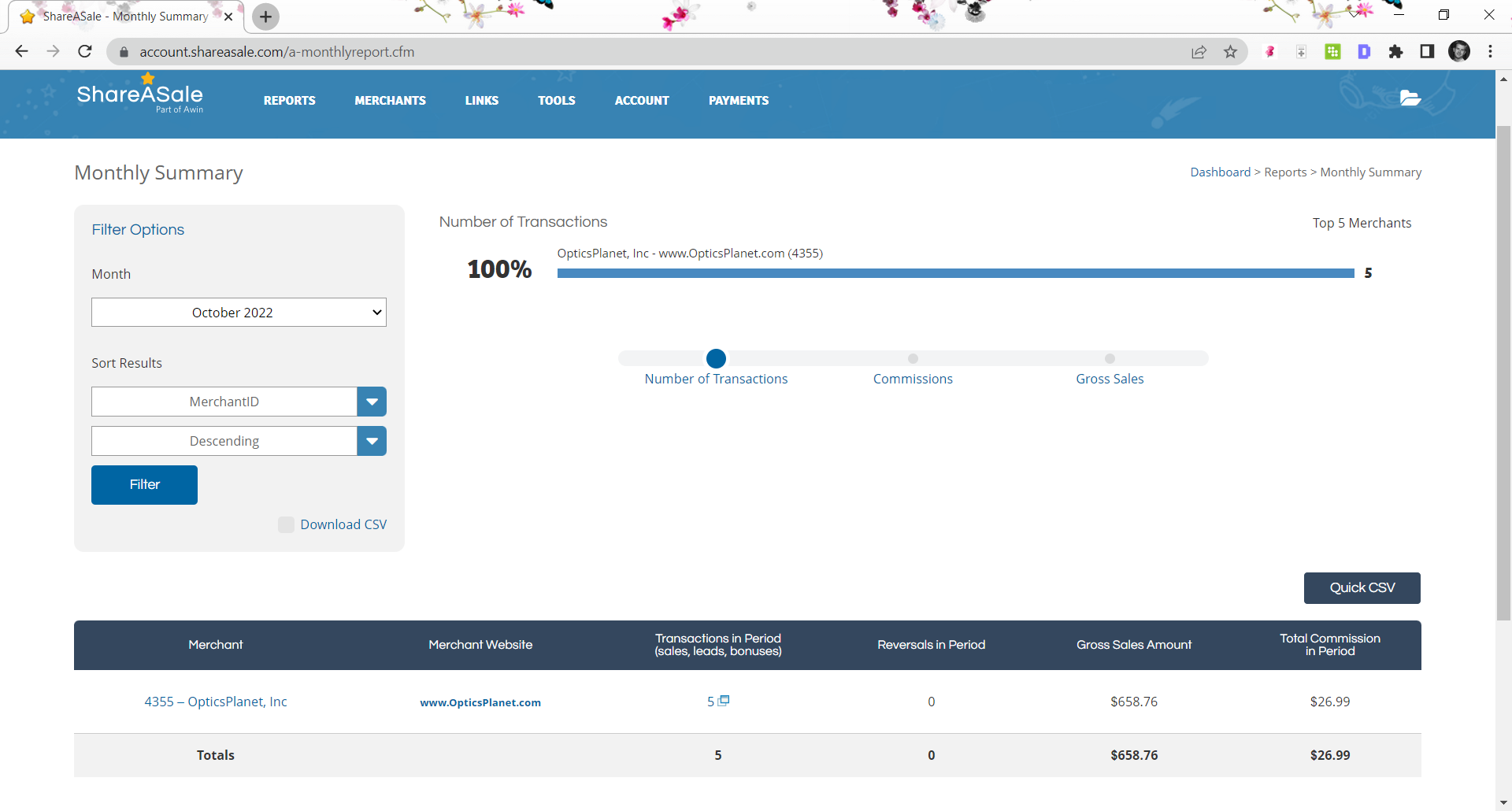Click the Quick CSV button
Image resolution: width=1512 pixels, height=811 pixels.
point(1362,588)
